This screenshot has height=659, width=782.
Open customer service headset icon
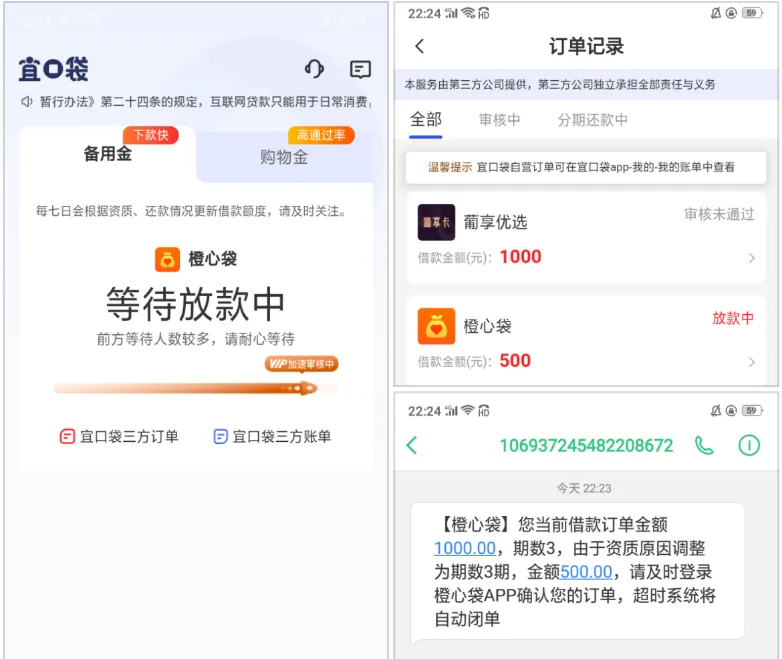coord(315,69)
